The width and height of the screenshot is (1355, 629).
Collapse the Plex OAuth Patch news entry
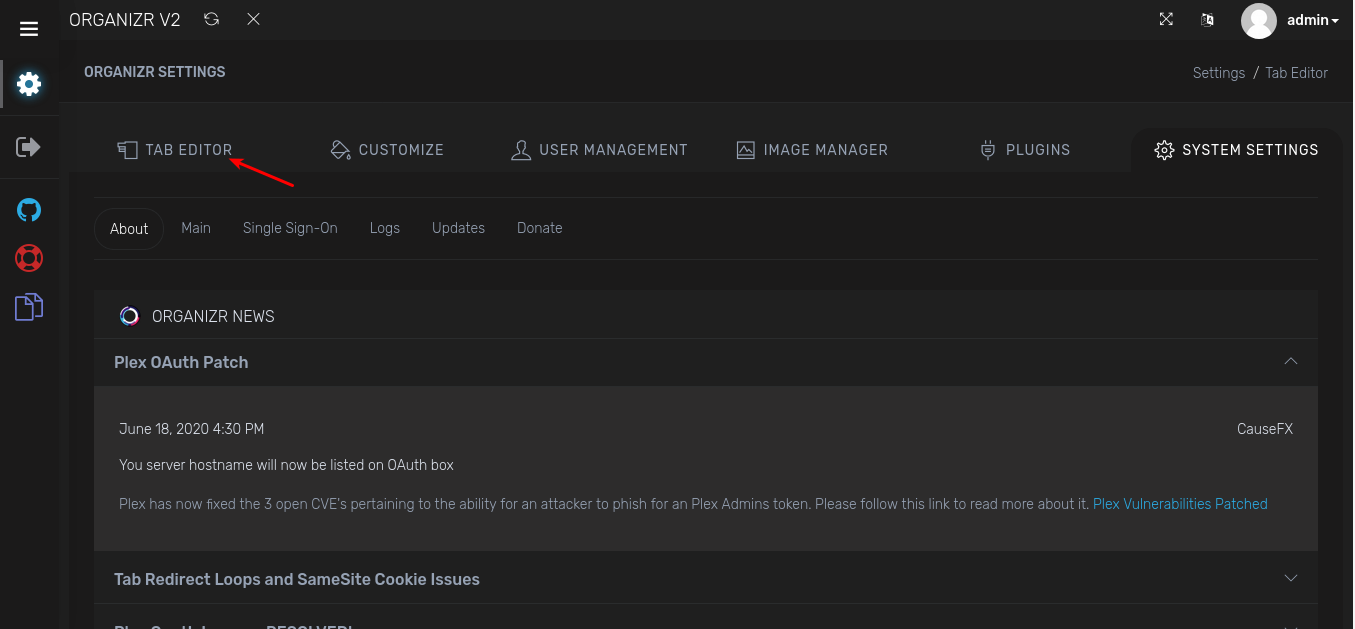click(x=1290, y=362)
